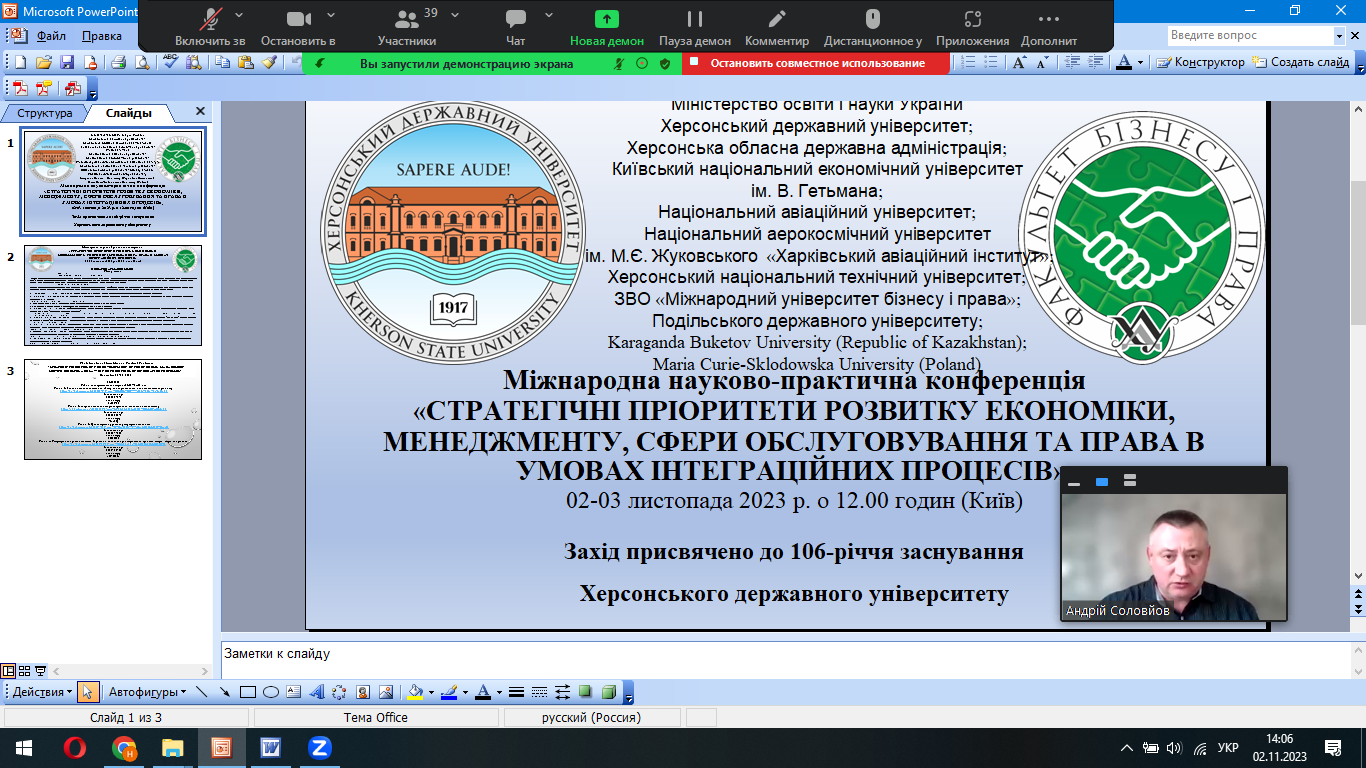Click the Конструктор button
Screen dimensions: 1366x768
tap(1200, 62)
